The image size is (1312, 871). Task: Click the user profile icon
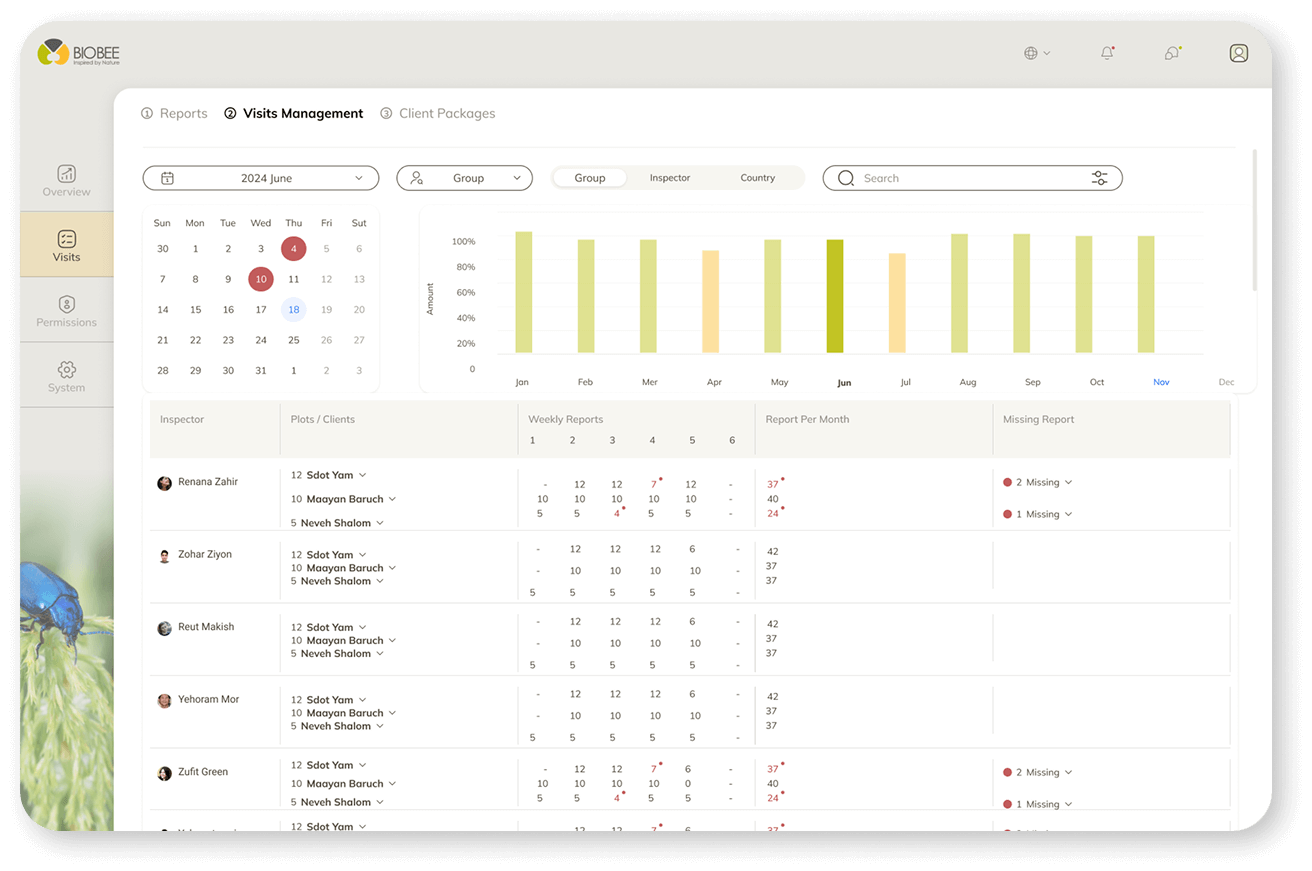[x=1238, y=53]
